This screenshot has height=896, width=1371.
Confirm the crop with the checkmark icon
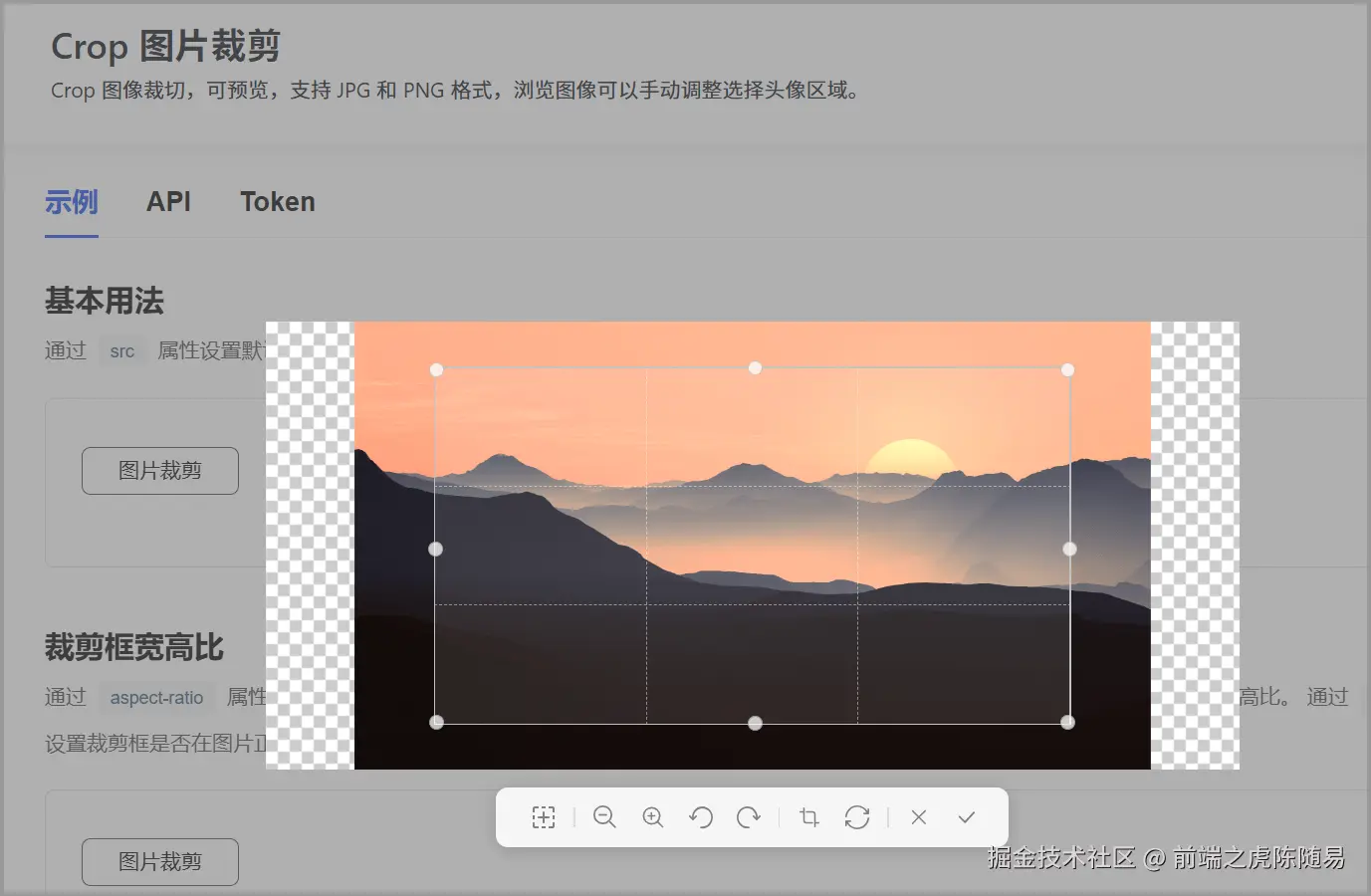coord(967,817)
